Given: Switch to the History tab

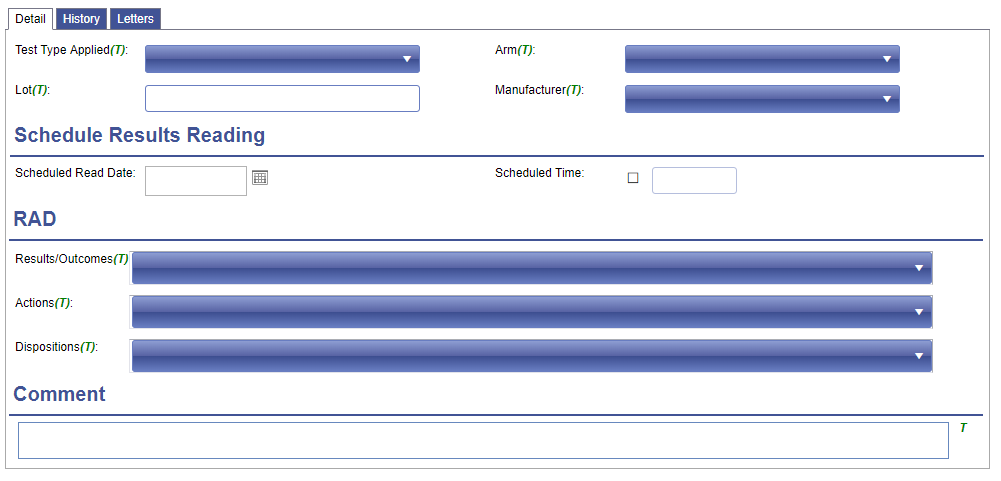Looking at the screenshot, I should pos(81,19).
